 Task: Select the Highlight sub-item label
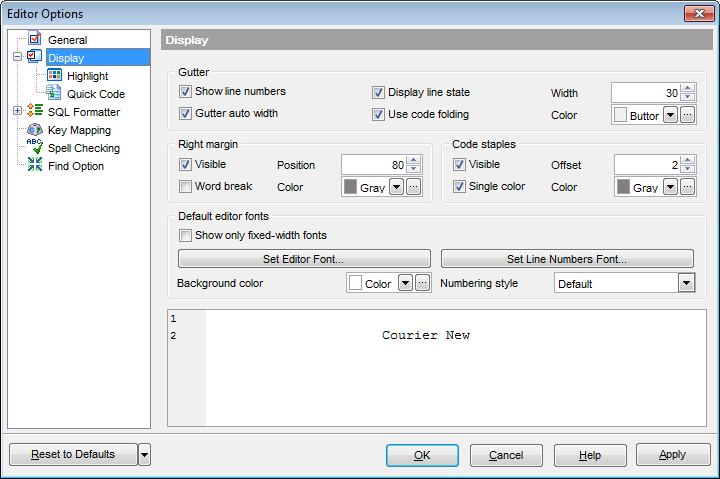pyautogui.click(x=88, y=76)
